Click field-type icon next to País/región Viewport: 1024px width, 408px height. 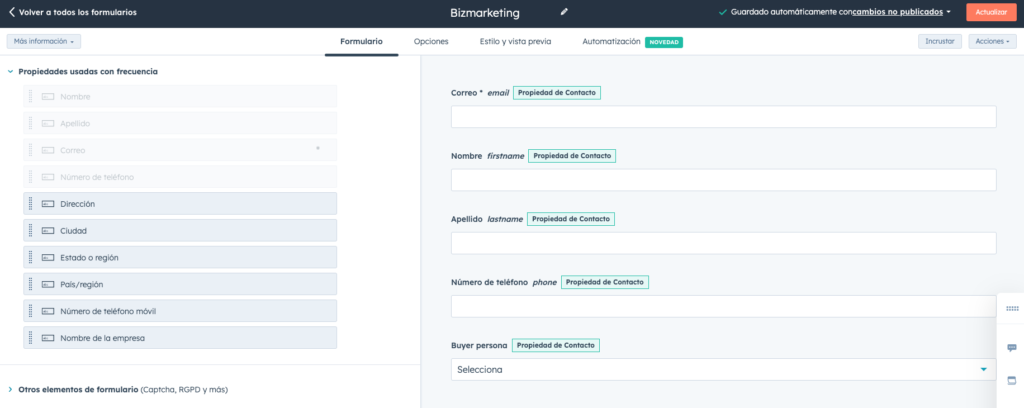[x=48, y=284]
